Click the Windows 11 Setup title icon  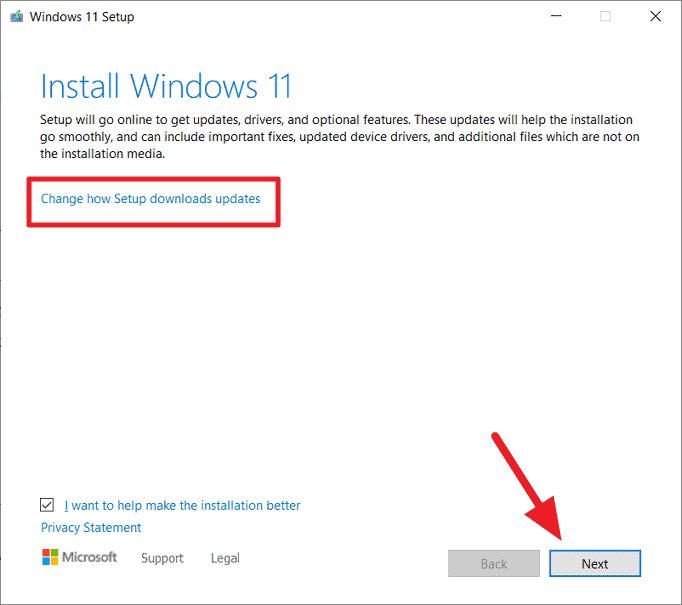coord(17,17)
